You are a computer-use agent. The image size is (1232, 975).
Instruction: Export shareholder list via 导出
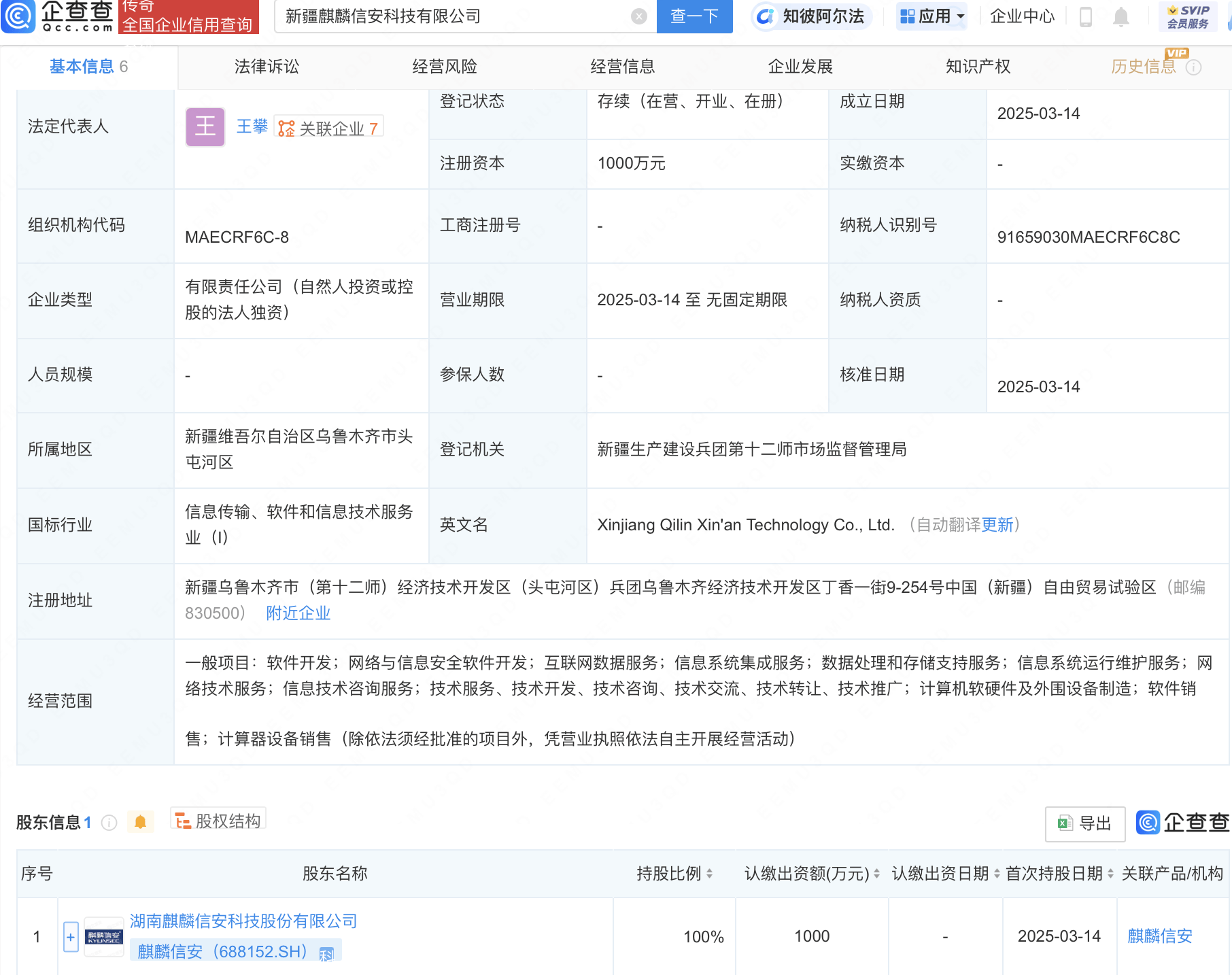(1085, 823)
